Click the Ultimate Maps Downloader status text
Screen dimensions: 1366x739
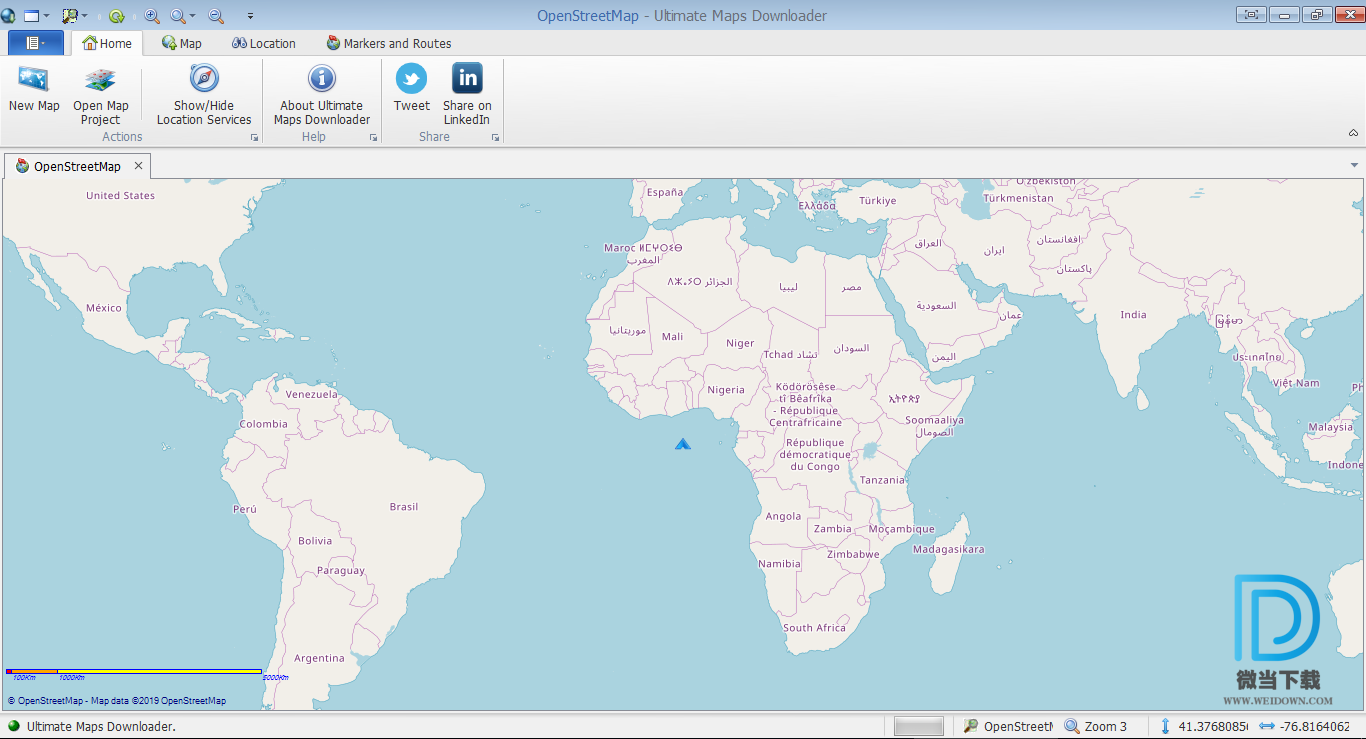click(101, 727)
